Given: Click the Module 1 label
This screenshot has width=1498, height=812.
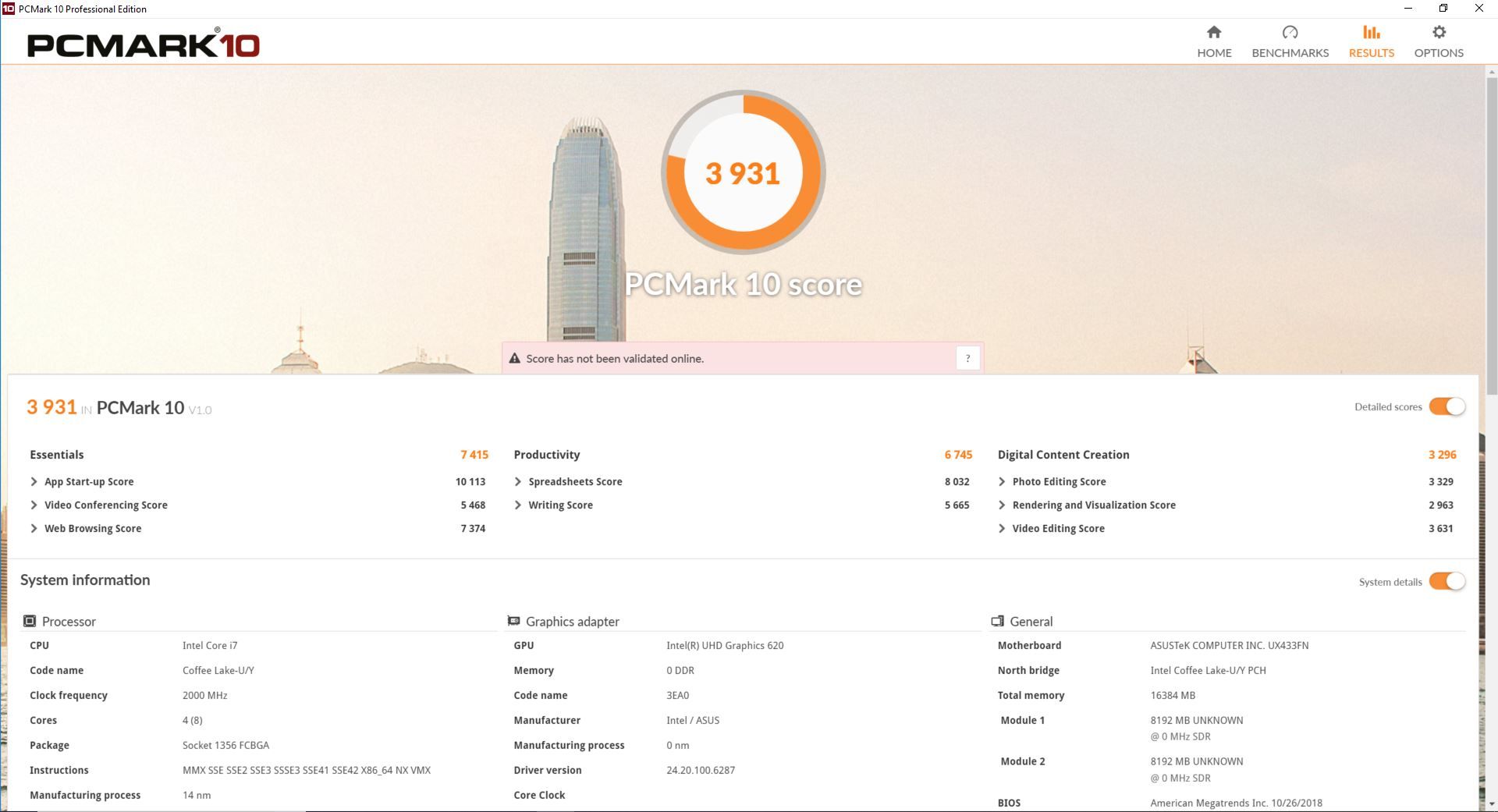Looking at the screenshot, I should point(1022,720).
